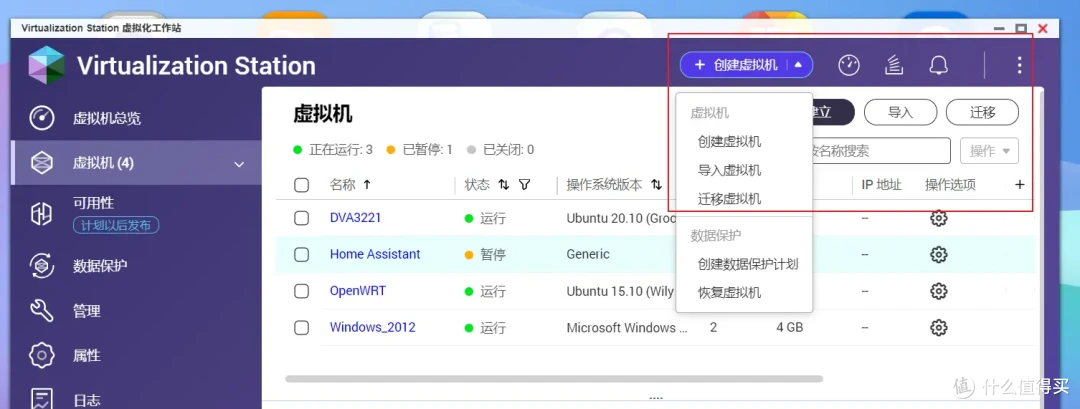Choose 创建虚拟机 from the dropdown menu
This screenshot has height=409, width=1080.
(x=729, y=142)
